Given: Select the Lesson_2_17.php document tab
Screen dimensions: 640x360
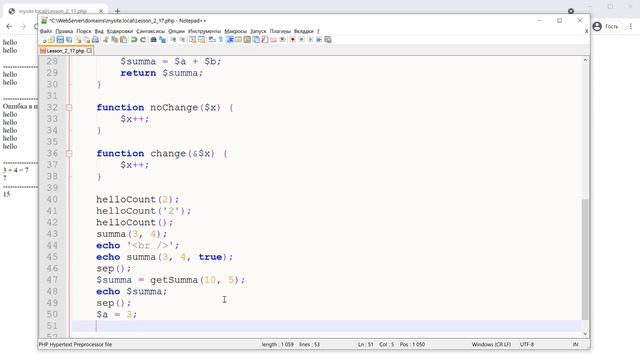Looking at the screenshot, I should tap(66, 51).
